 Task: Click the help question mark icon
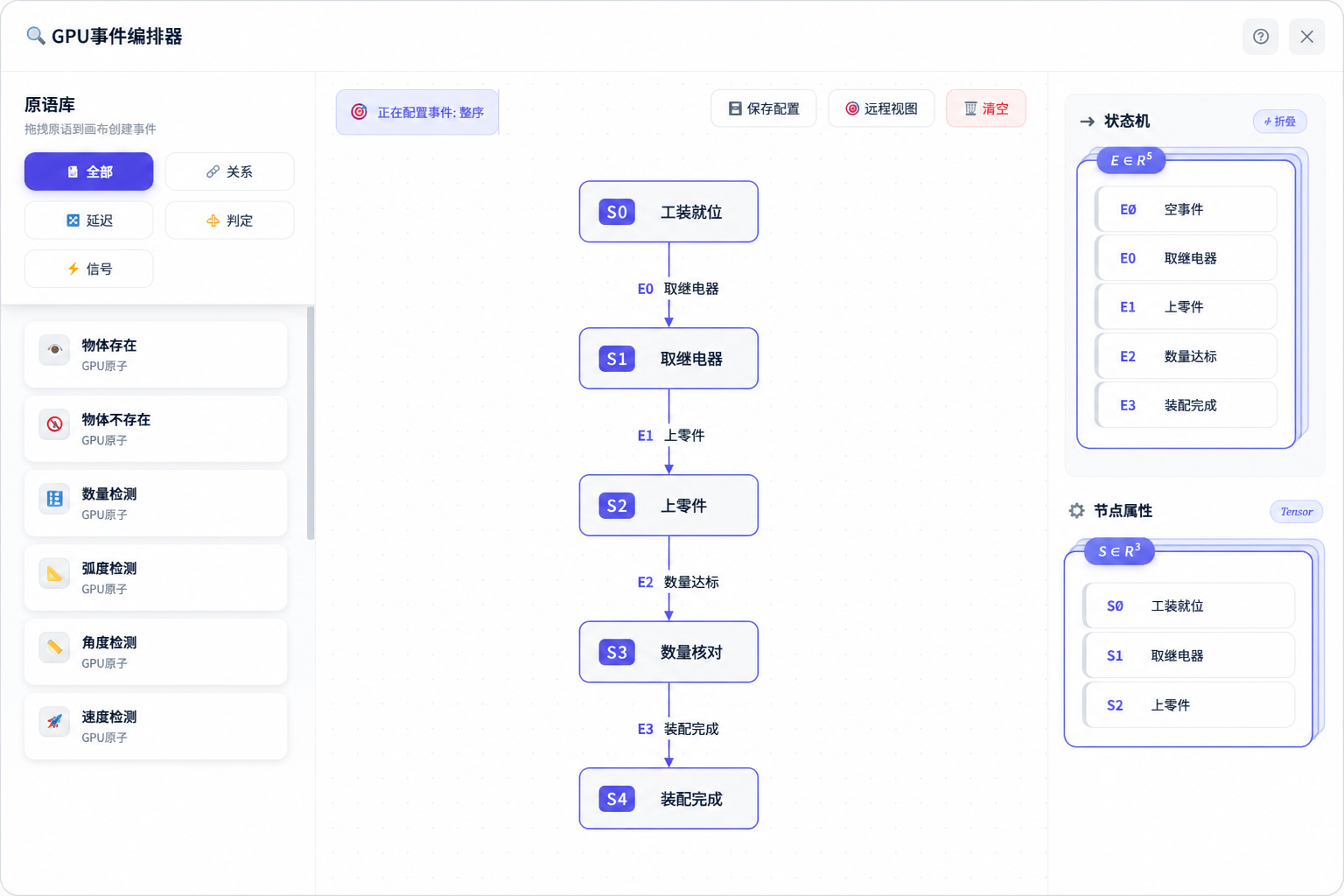coord(1260,37)
